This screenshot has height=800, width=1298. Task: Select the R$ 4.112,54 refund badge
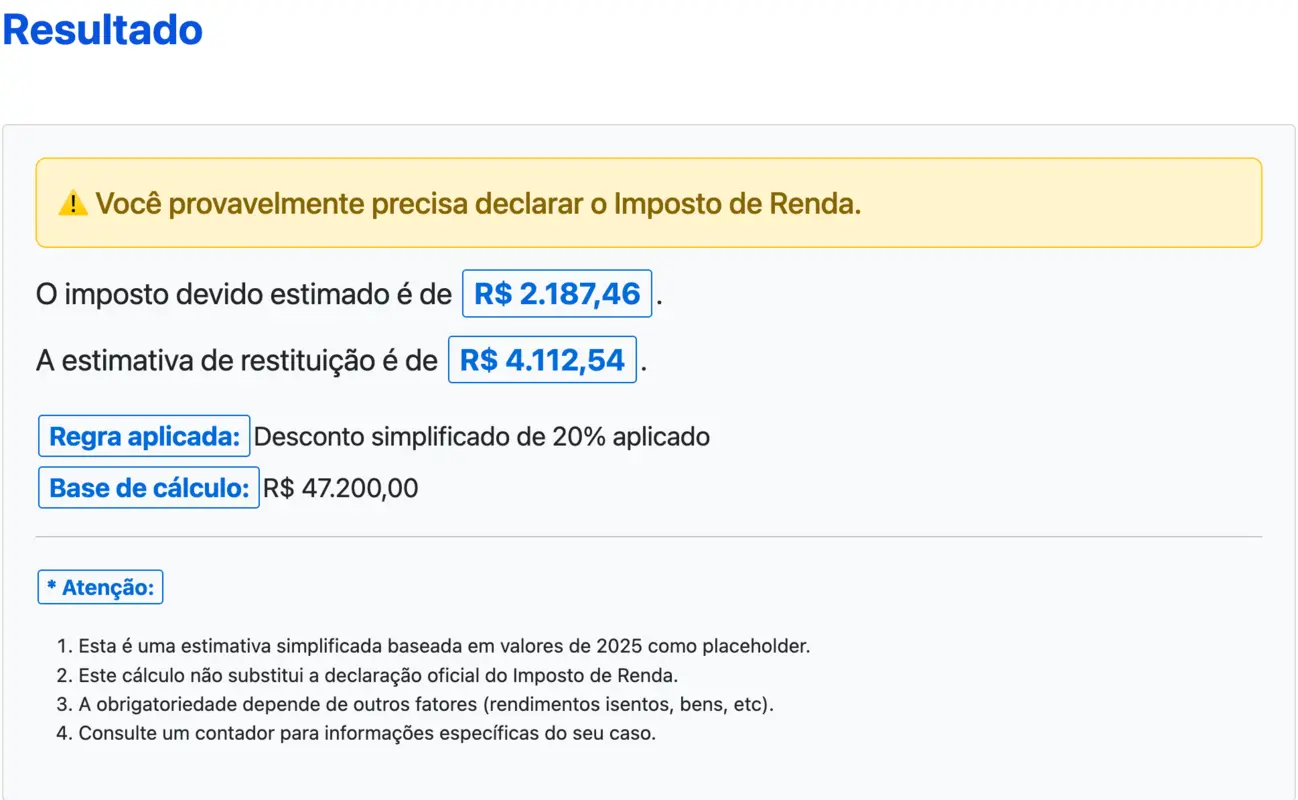(x=542, y=360)
